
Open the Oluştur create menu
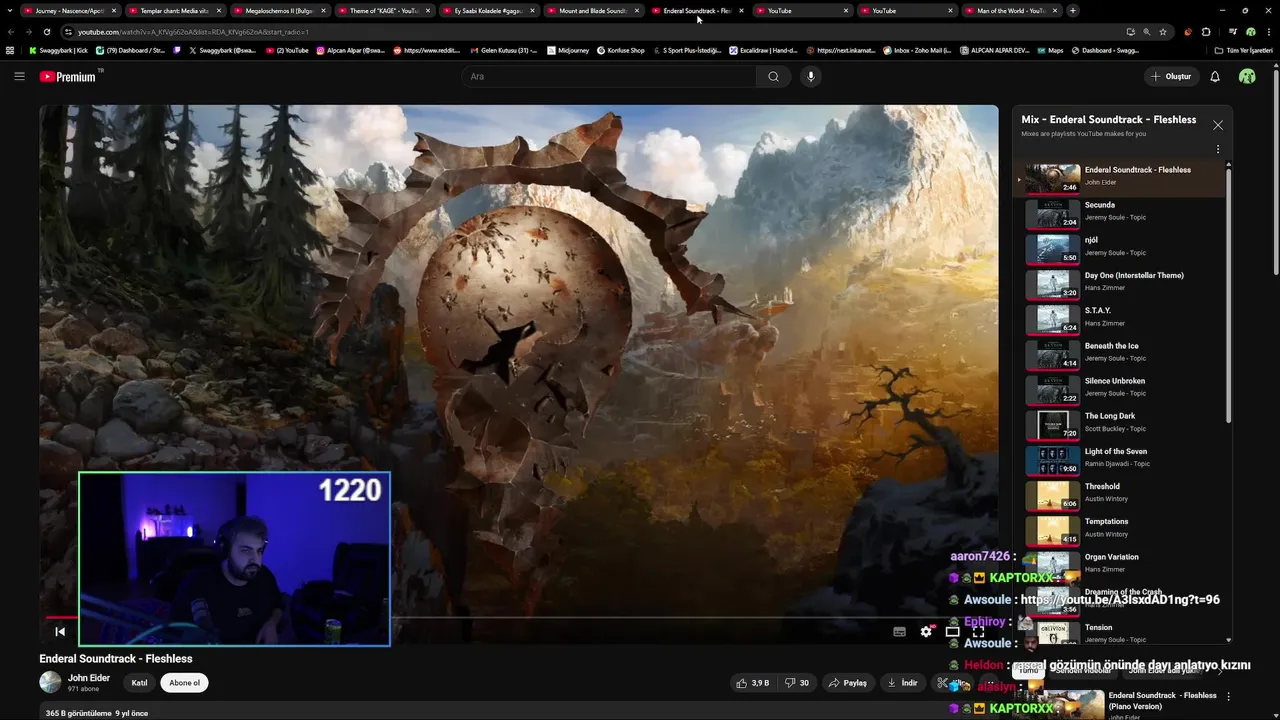[x=1171, y=76]
